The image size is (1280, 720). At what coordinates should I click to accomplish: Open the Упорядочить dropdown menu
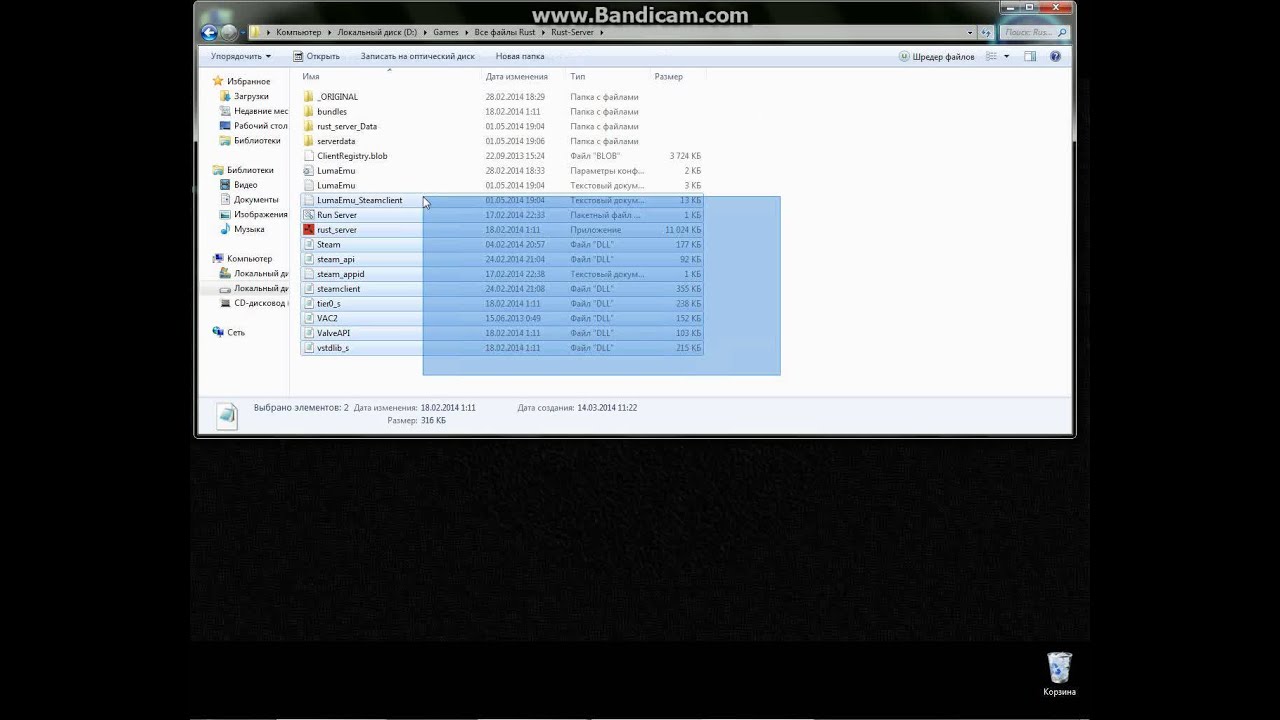pyautogui.click(x=240, y=56)
